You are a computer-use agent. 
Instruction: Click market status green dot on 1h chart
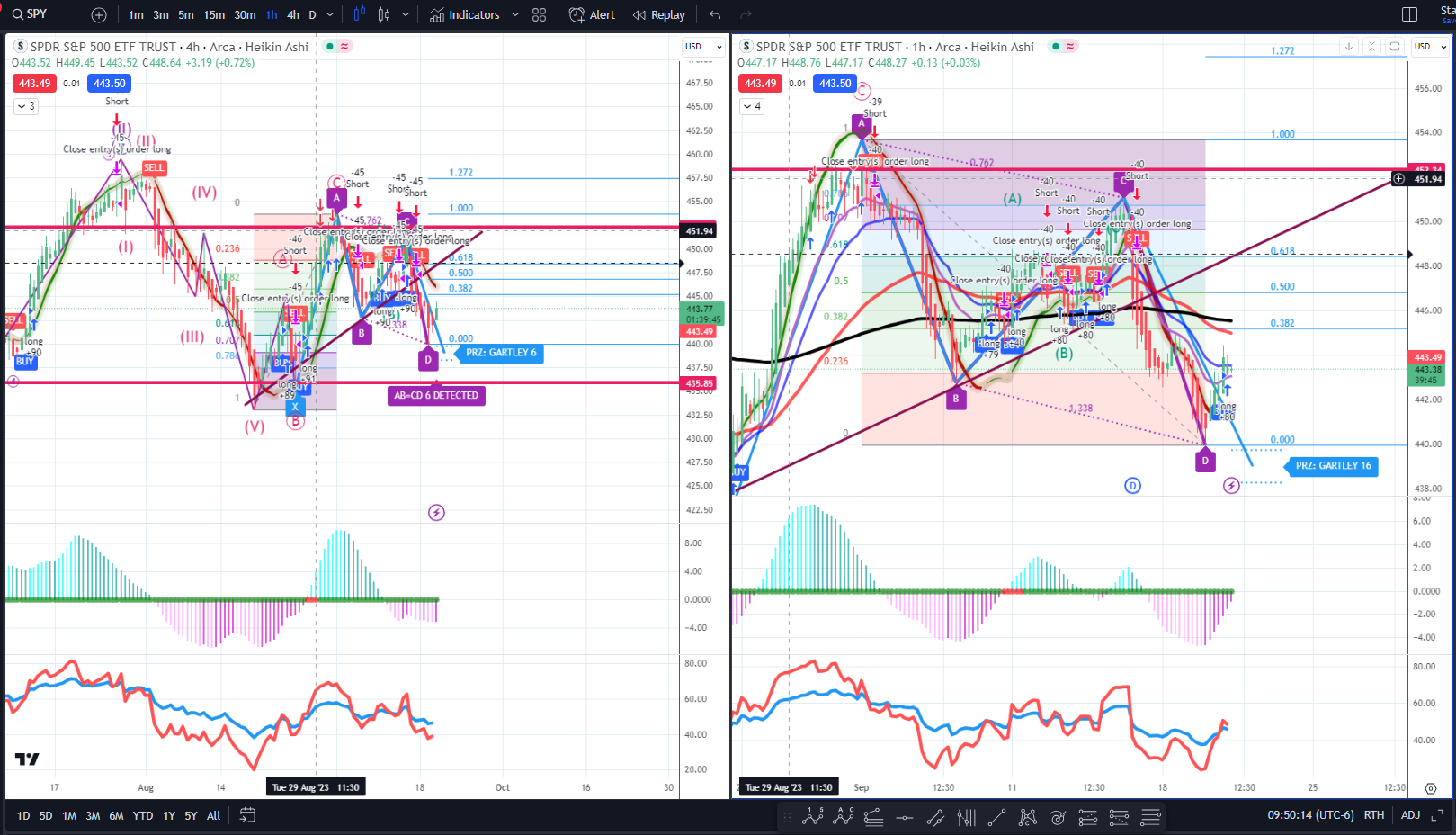click(x=1056, y=47)
